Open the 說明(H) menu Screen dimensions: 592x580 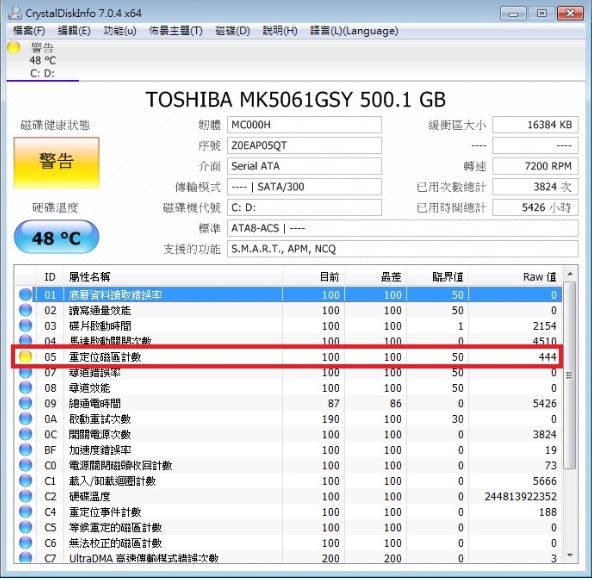click(x=280, y=31)
